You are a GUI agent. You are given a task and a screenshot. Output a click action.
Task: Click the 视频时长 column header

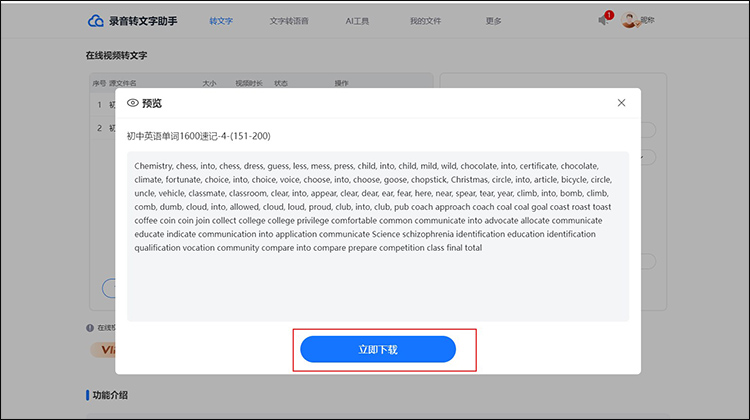tap(249, 83)
